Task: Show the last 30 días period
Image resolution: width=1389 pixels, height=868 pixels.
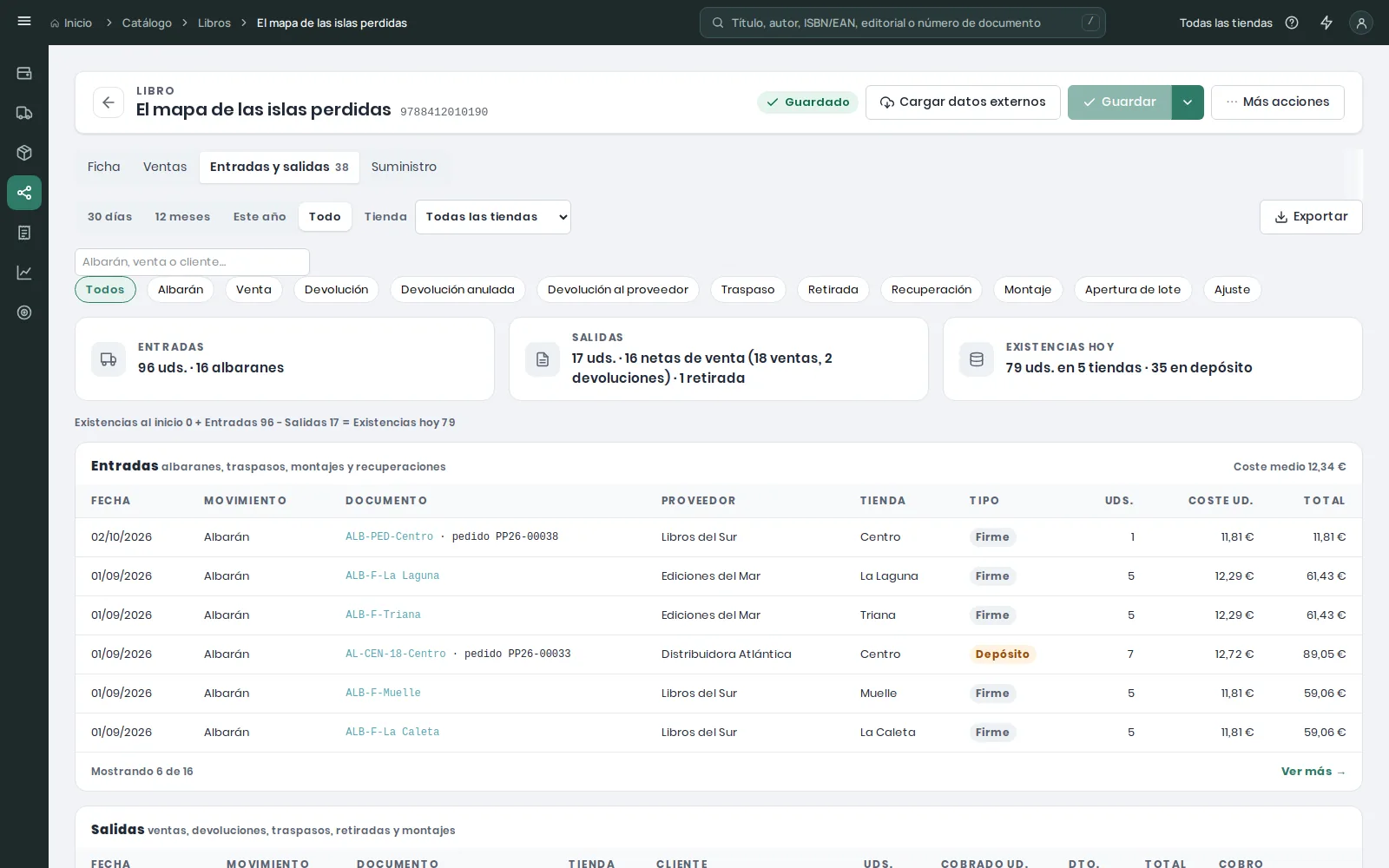Action: pos(110,217)
